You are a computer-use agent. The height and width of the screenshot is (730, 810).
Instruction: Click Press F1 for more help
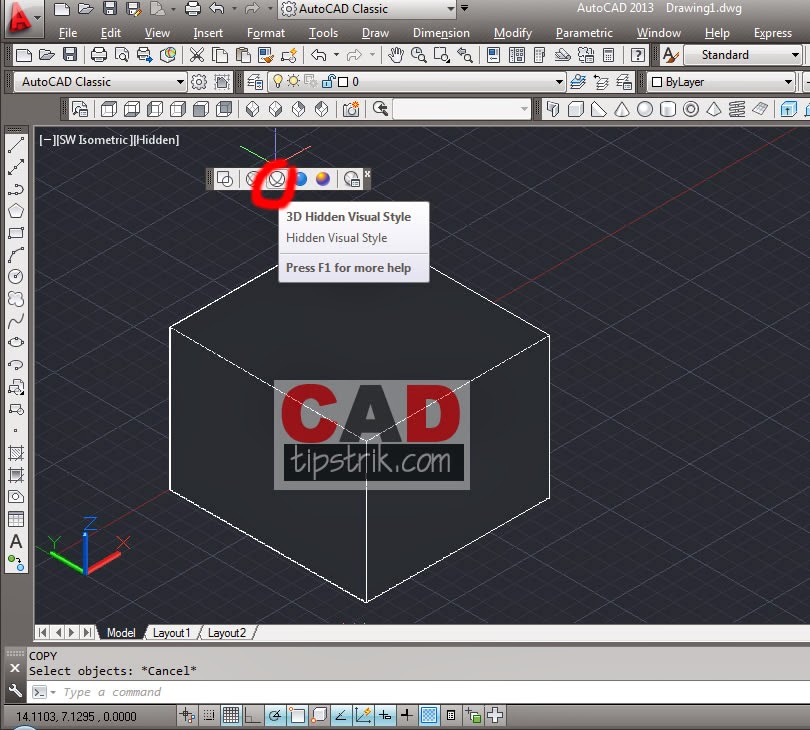pyautogui.click(x=353, y=271)
